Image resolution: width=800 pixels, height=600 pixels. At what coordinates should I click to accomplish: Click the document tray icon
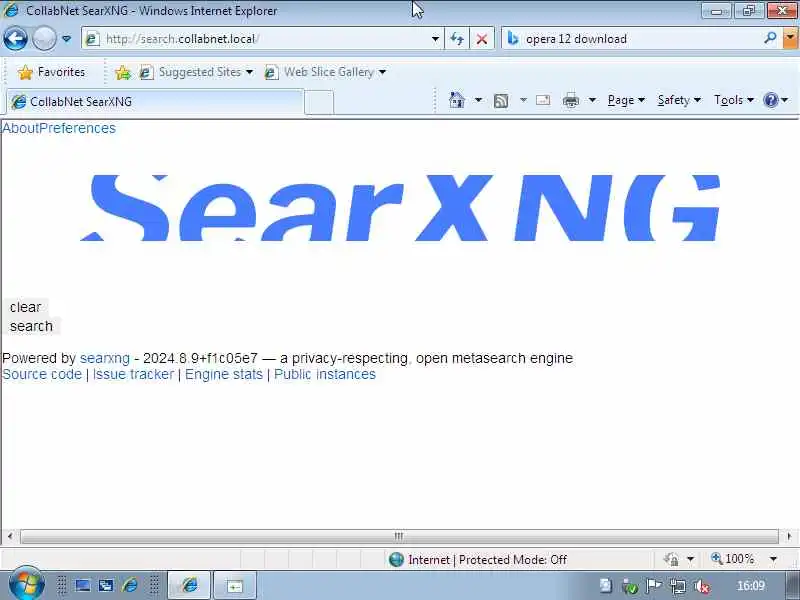606,586
